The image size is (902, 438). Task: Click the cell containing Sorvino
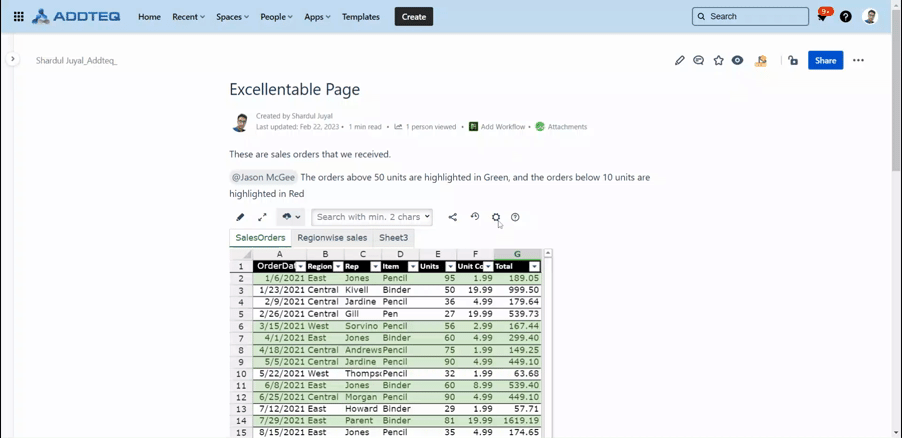(362, 326)
